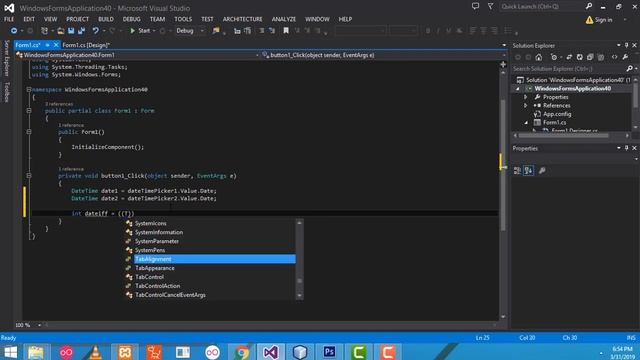The height and width of the screenshot is (360, 640).
Task: Click the Navigate Backward toolbar icon
Action: tap(13, 31)
